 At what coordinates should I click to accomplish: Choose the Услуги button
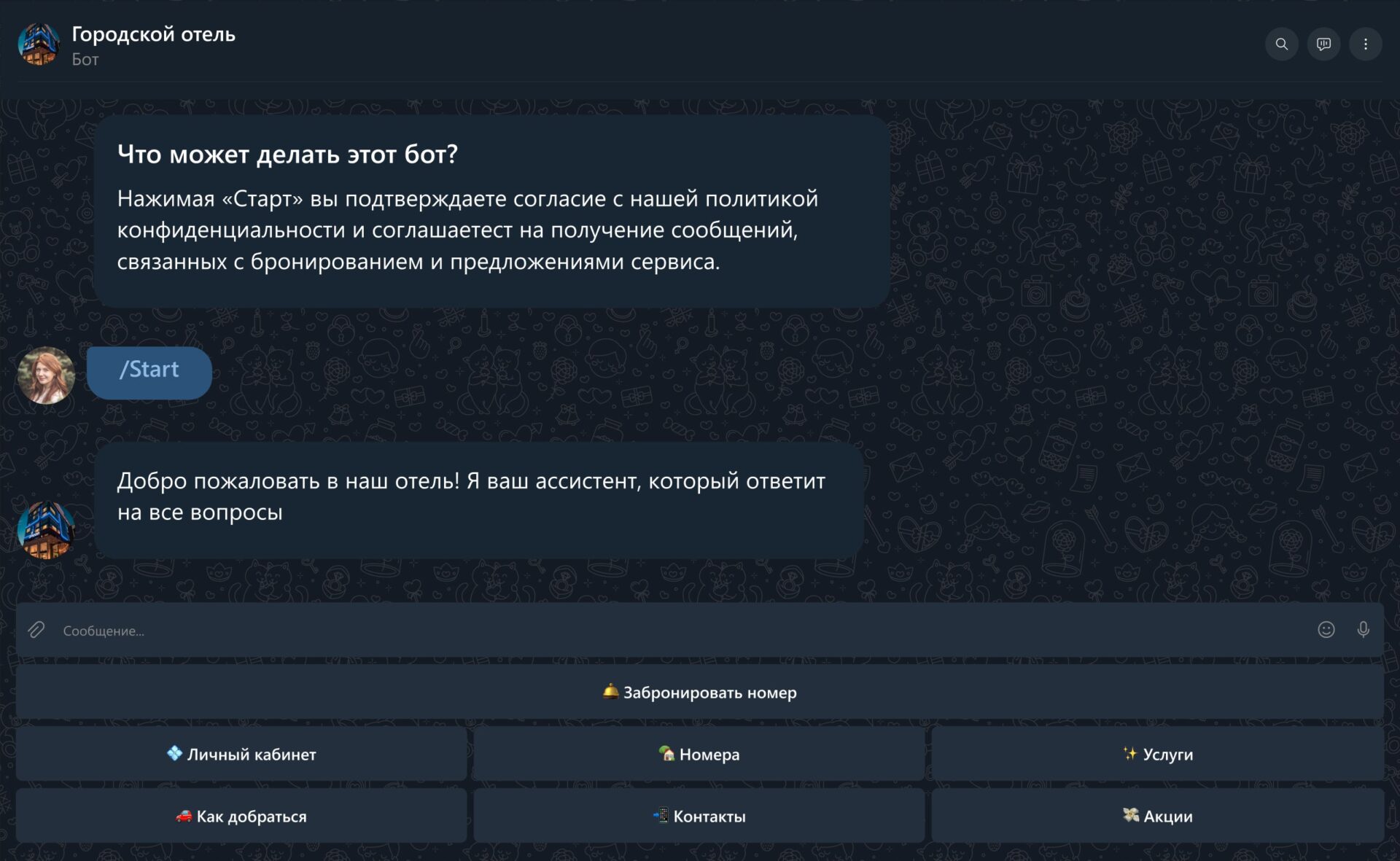1157,755
